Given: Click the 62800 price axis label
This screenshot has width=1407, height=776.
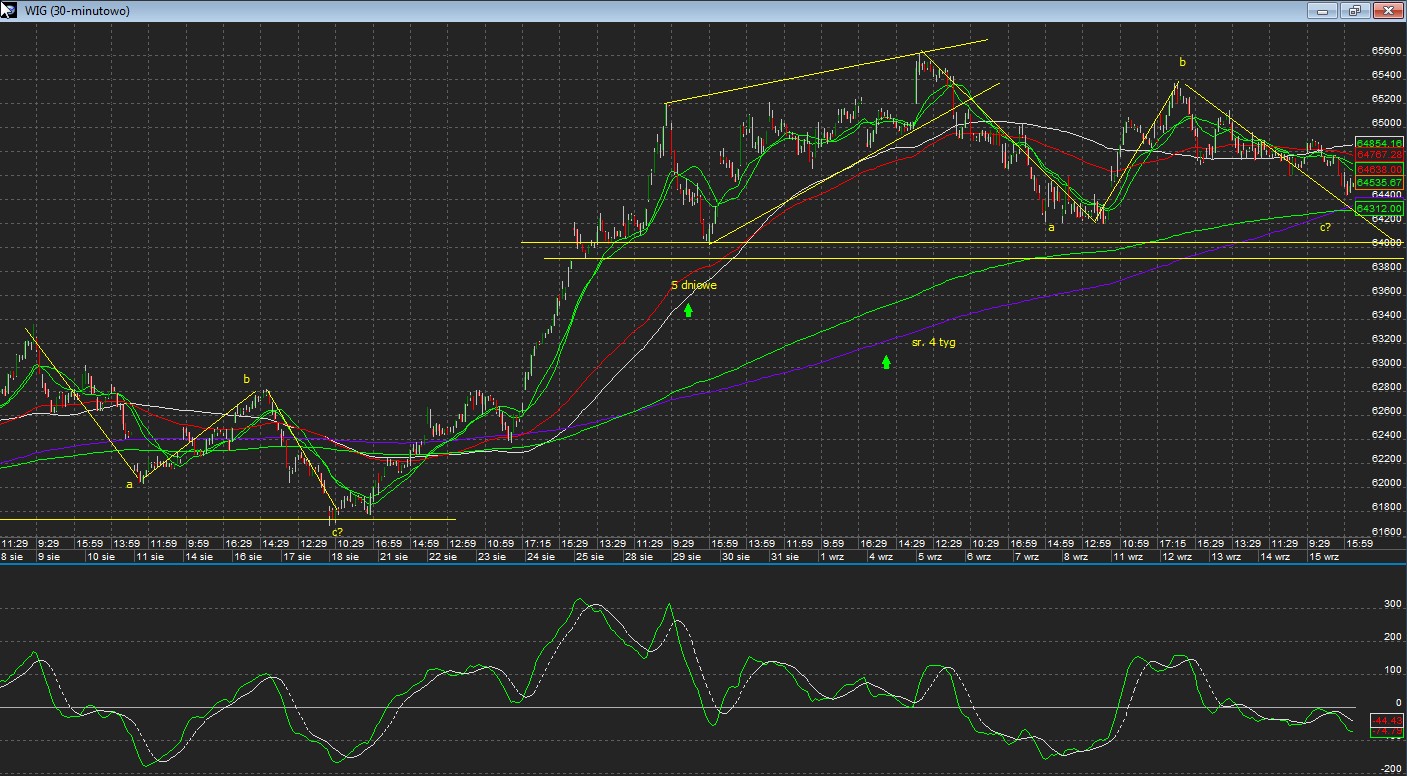Looking at the screenshot, I should tap(1385, 387).
